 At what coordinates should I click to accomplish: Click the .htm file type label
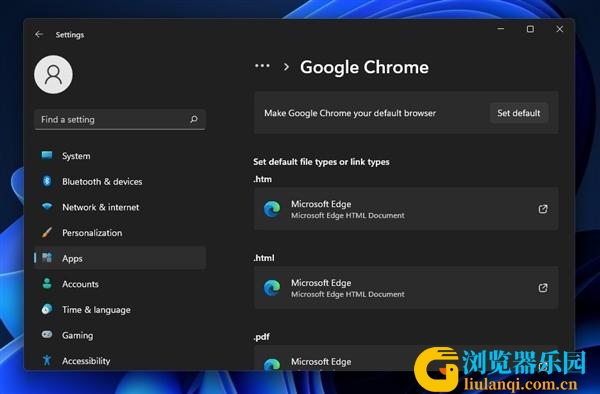click(262, 179)
